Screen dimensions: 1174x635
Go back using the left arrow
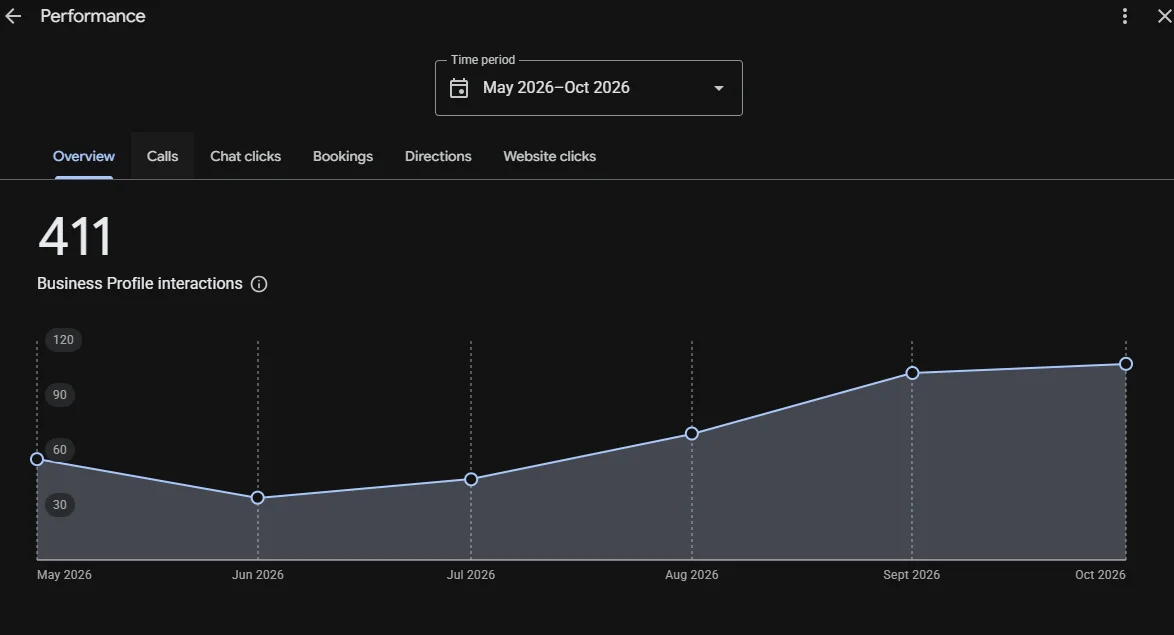13,16
